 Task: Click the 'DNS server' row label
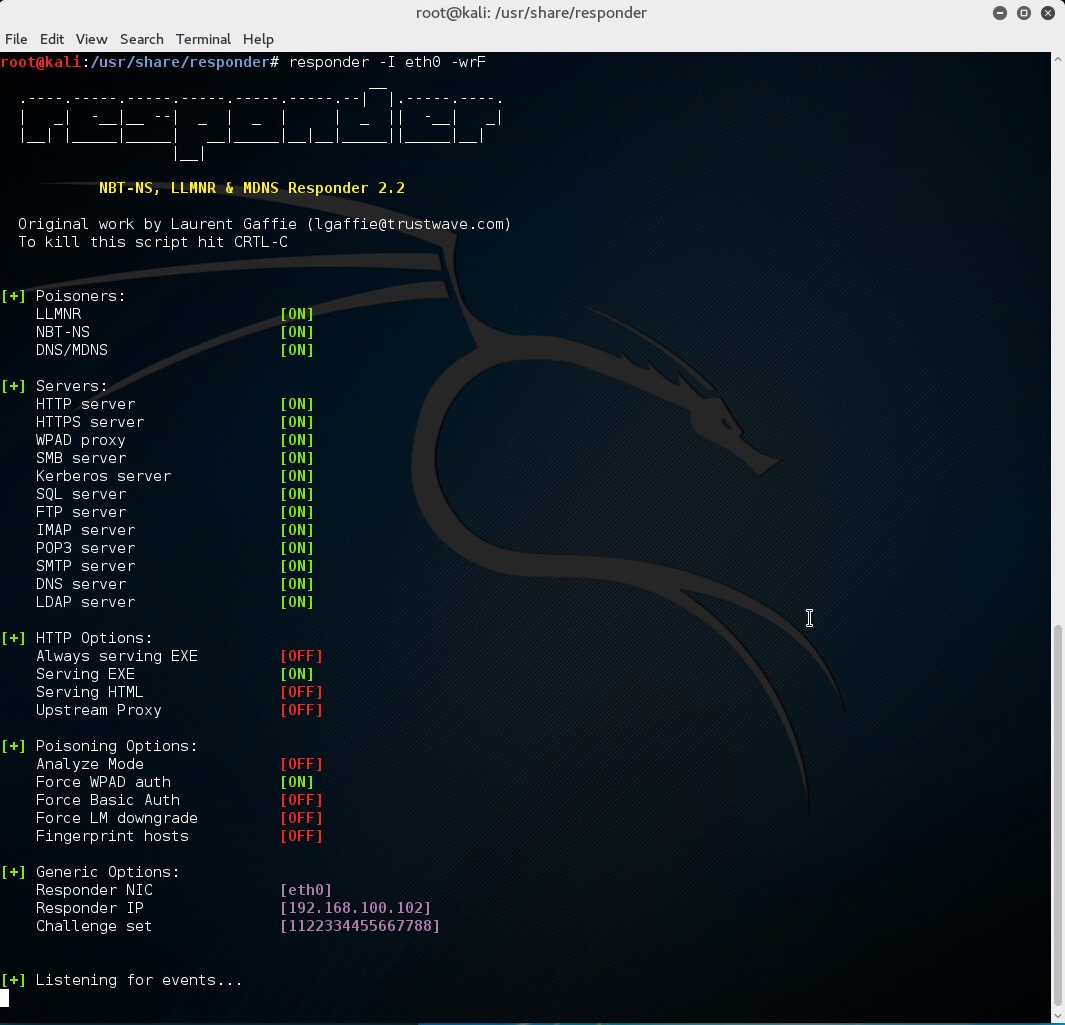pos(80,584)
